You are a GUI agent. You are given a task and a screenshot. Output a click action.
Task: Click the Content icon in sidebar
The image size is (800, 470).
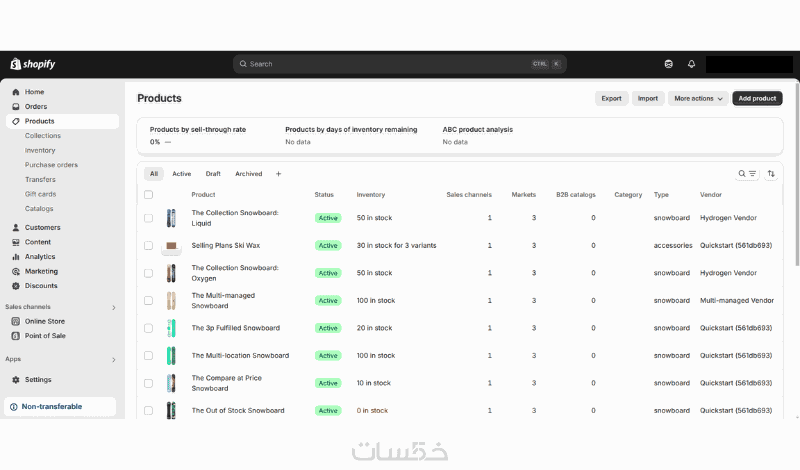tap(16, 242)
